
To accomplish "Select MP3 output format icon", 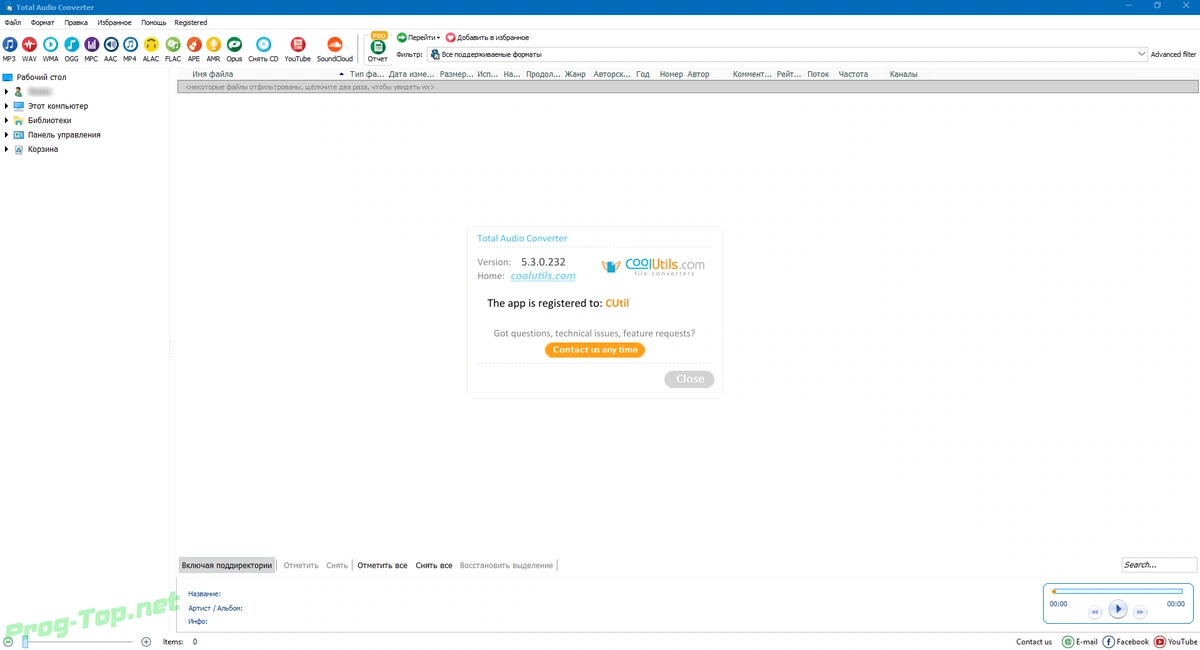I will point(9,48).
